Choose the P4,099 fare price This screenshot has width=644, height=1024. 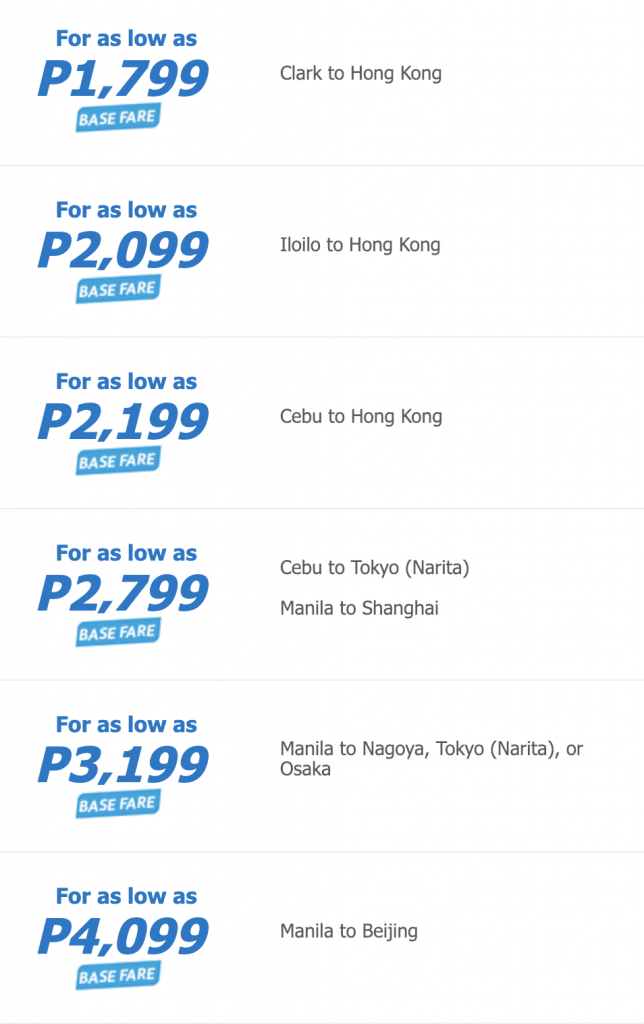(x=123, y=937)
